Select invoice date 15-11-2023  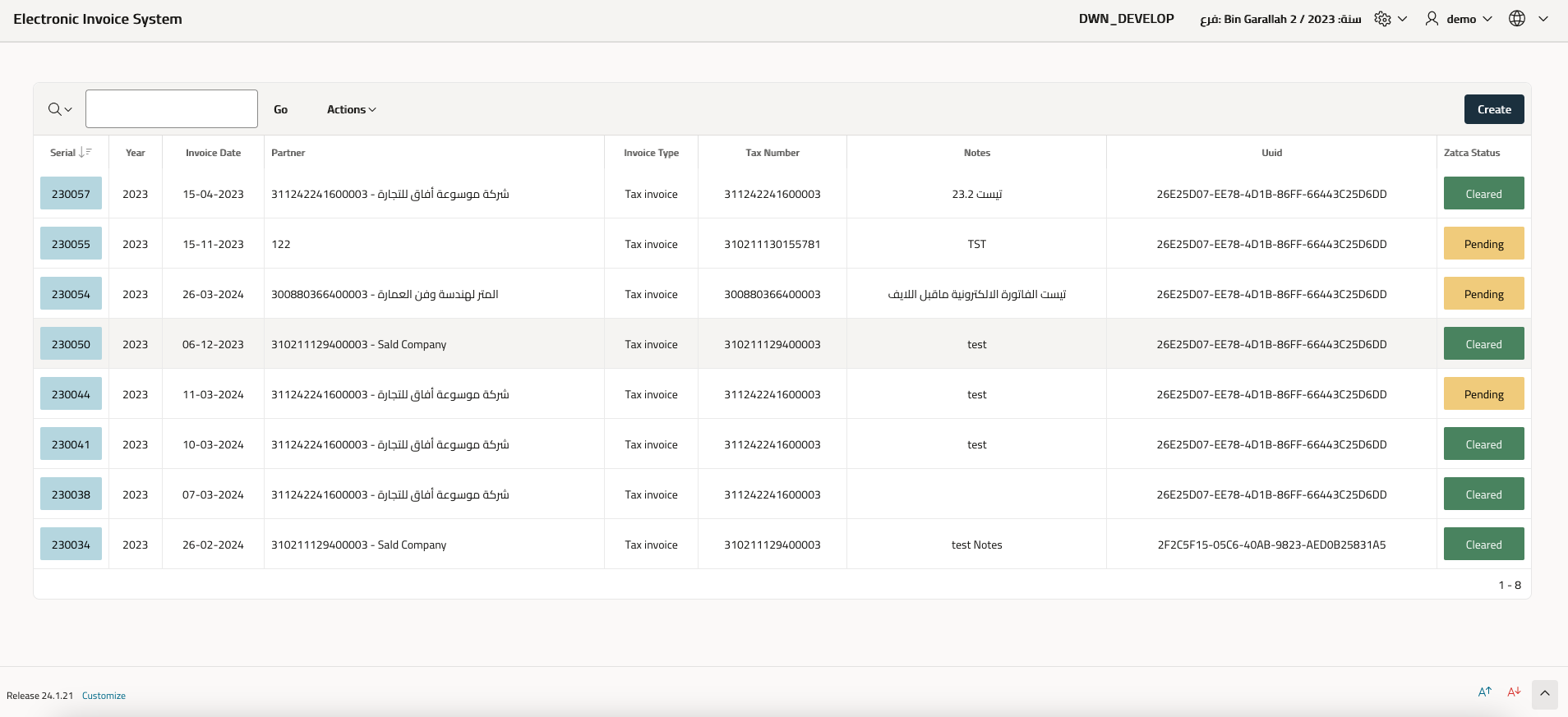[213, 244]
